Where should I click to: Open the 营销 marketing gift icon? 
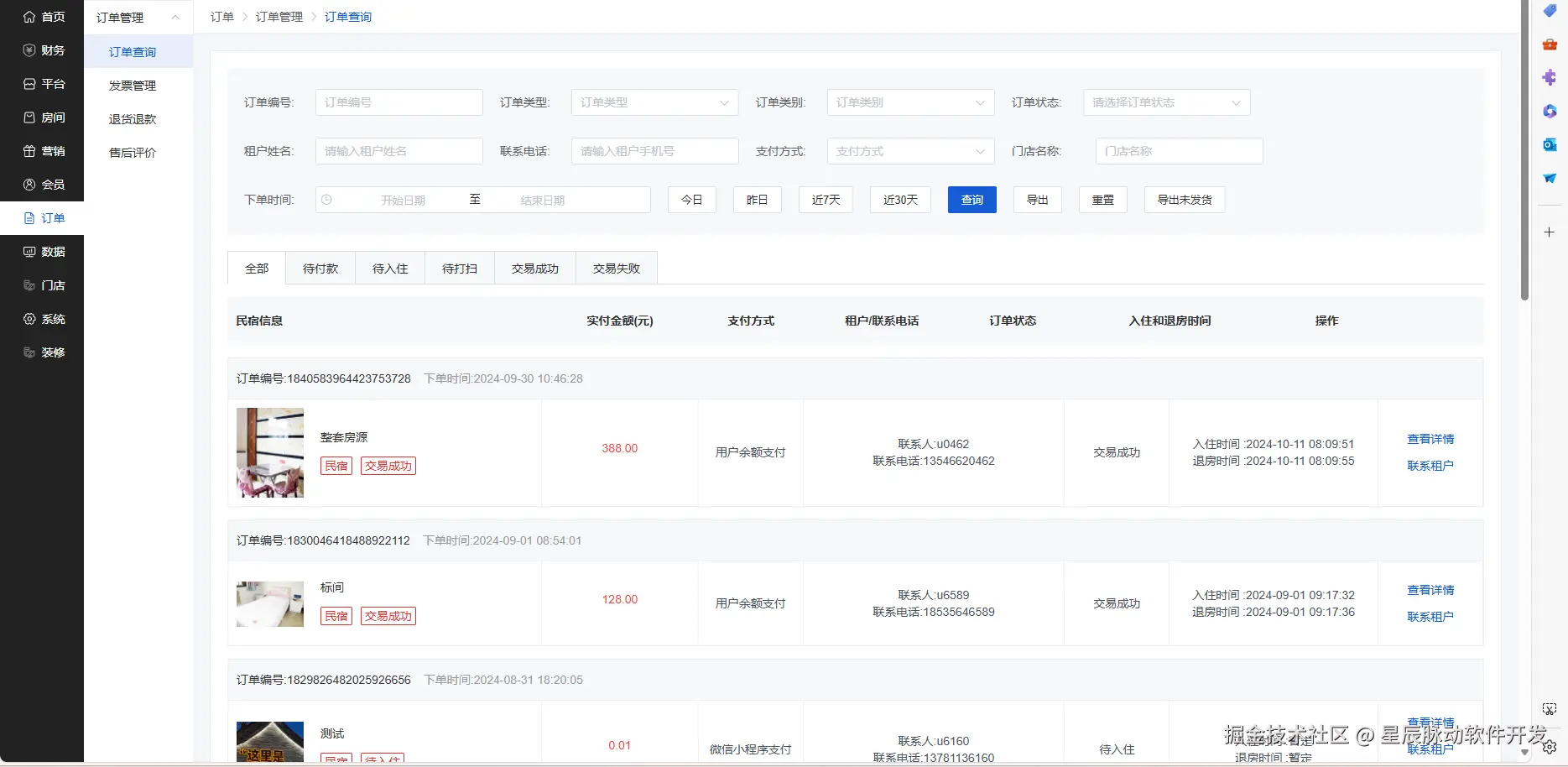(x=29, y=151)
